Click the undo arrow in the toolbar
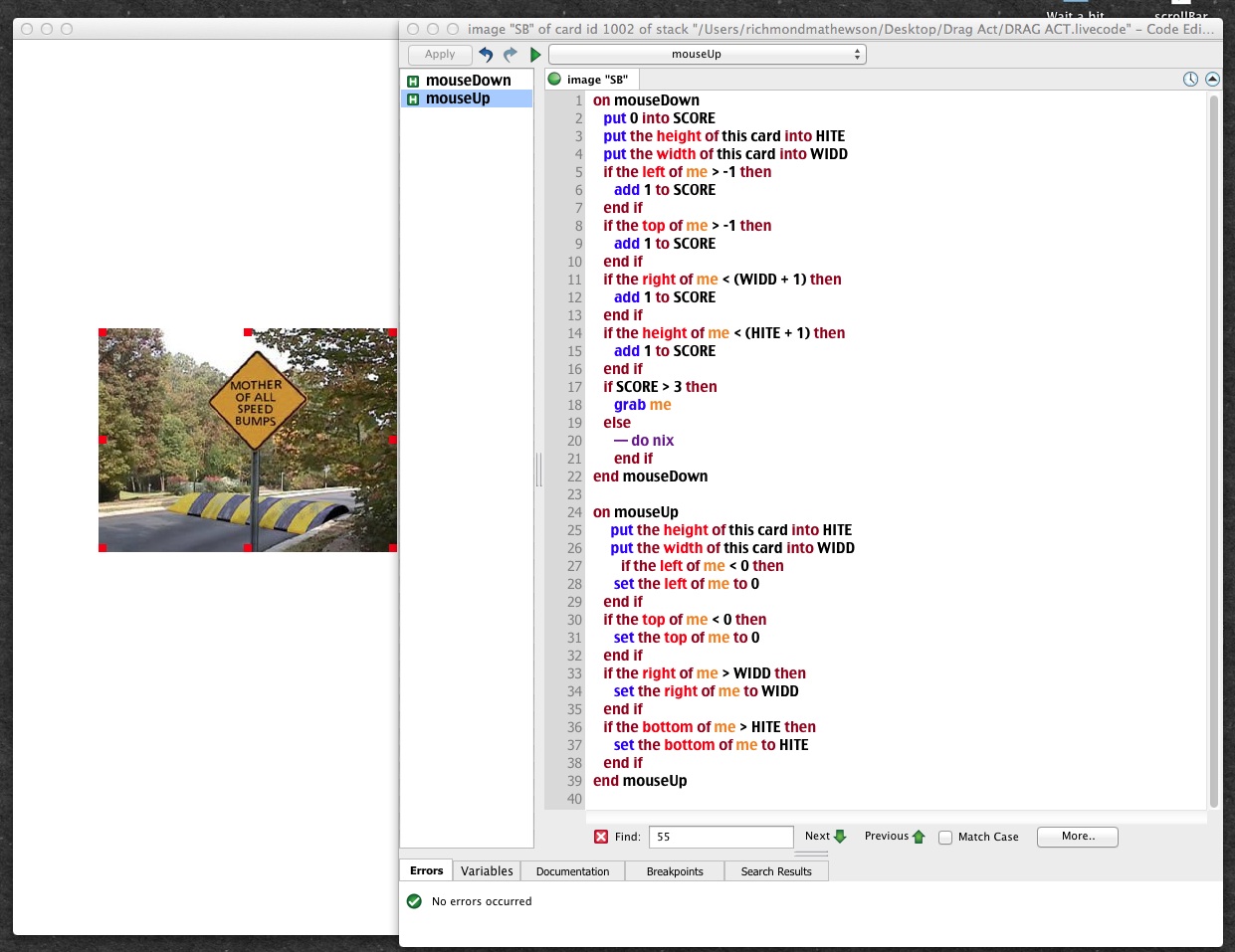The image size is (1235, 952). 486,55
